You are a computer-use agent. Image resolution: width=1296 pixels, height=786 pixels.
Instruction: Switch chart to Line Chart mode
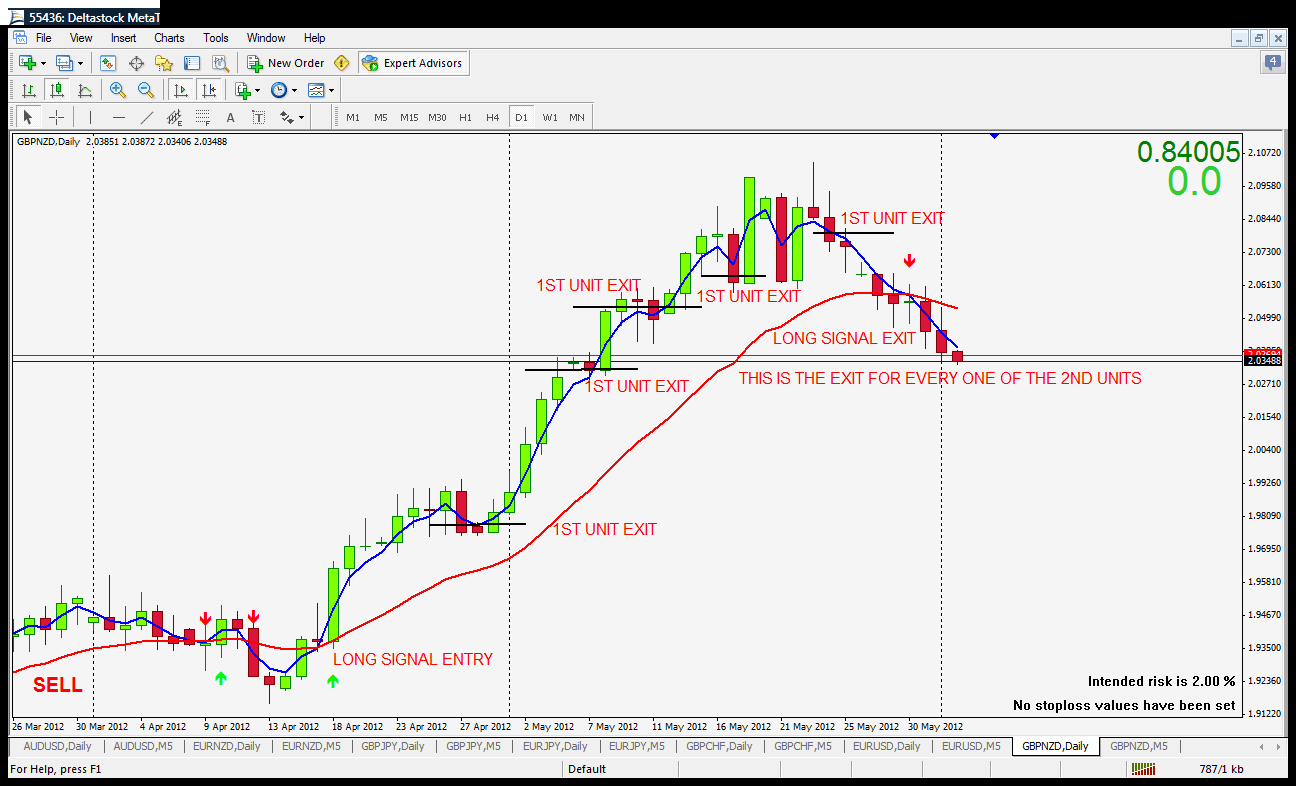tap(85, 90)
